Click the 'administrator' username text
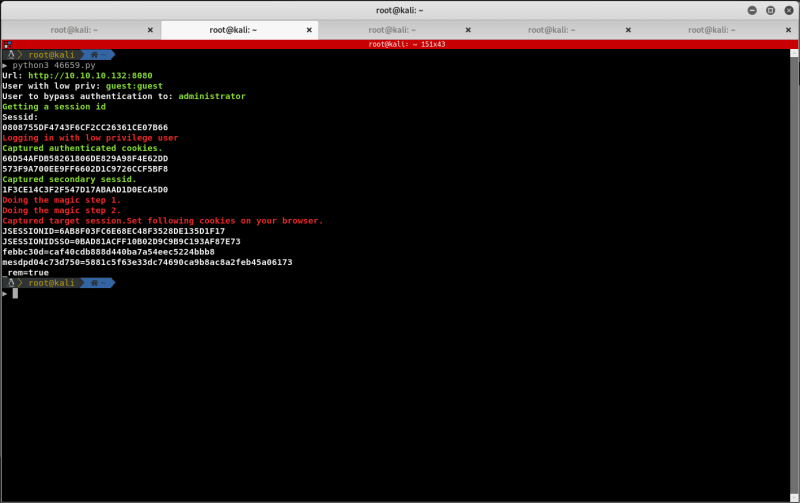This screenshot has height=503, width=800. [212, 96]
